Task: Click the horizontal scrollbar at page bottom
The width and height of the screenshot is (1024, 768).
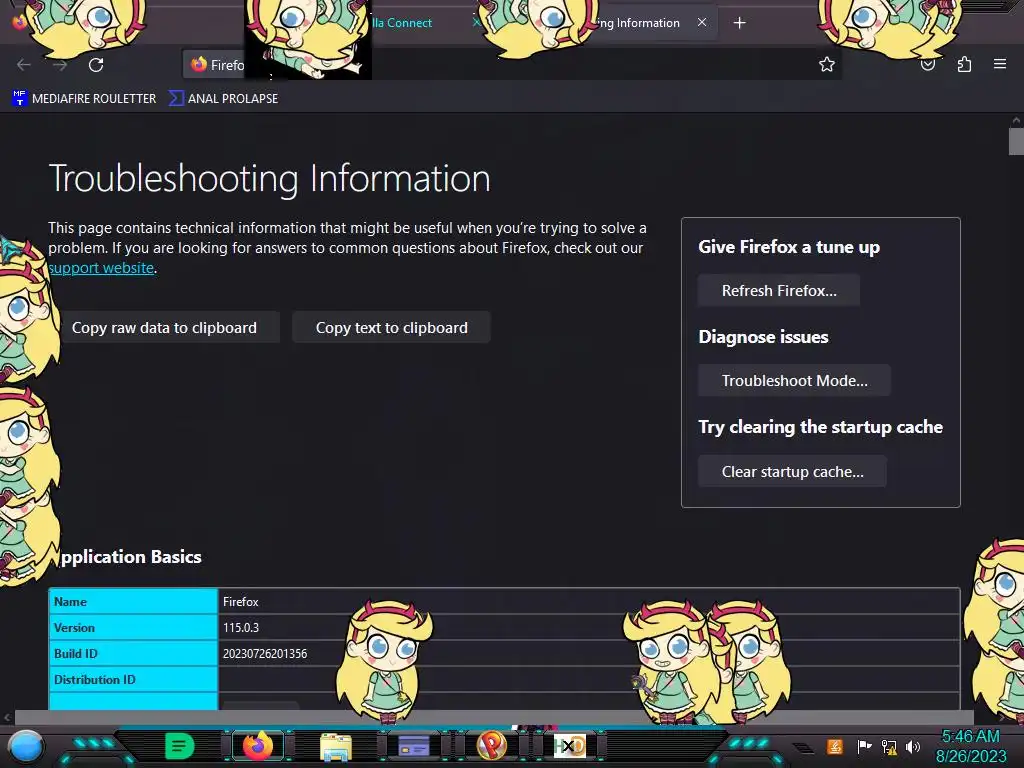Action: pyautogui.click(x=494, y=717)
